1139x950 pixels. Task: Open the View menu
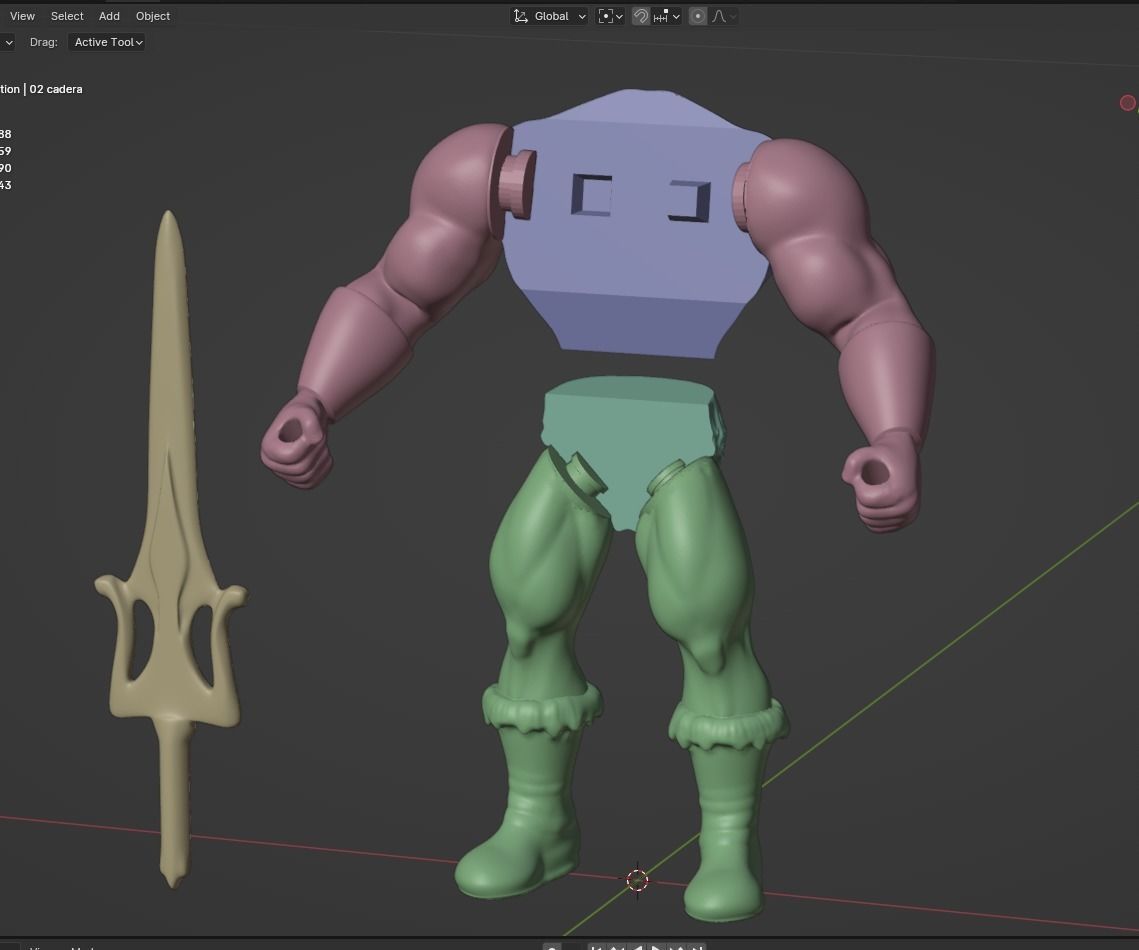[x=23, y=16]
